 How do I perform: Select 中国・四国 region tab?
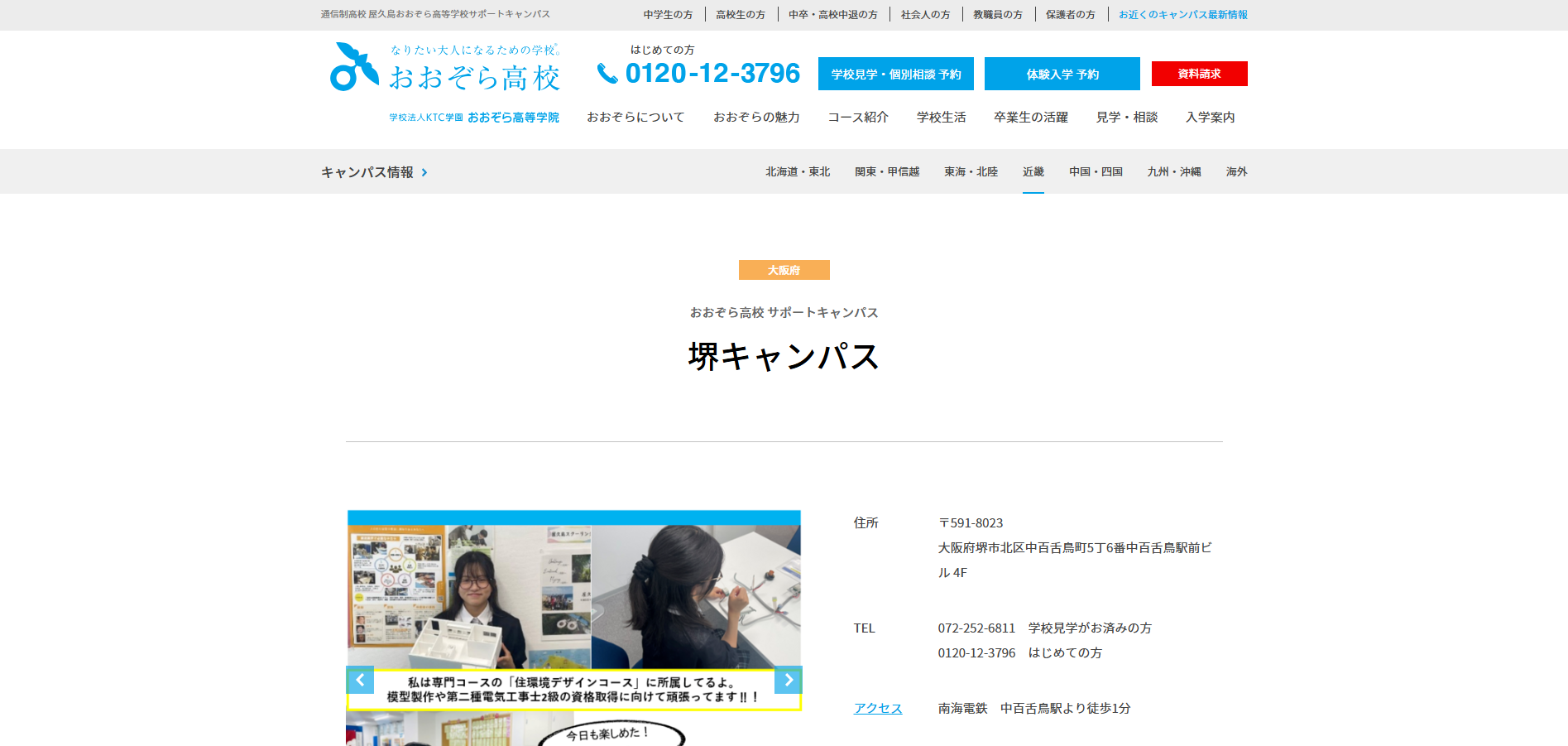coord(1096,171)
